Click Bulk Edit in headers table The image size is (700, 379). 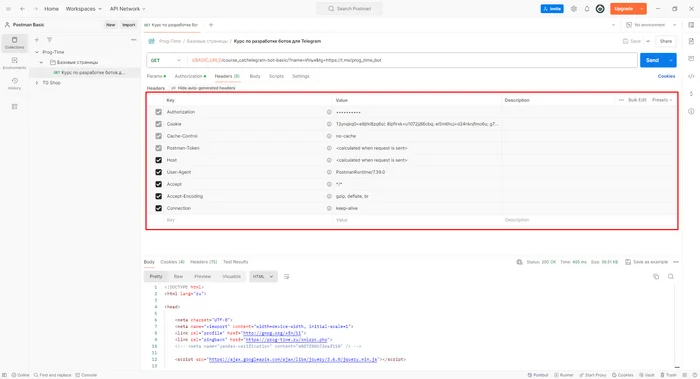coord(637,100)
